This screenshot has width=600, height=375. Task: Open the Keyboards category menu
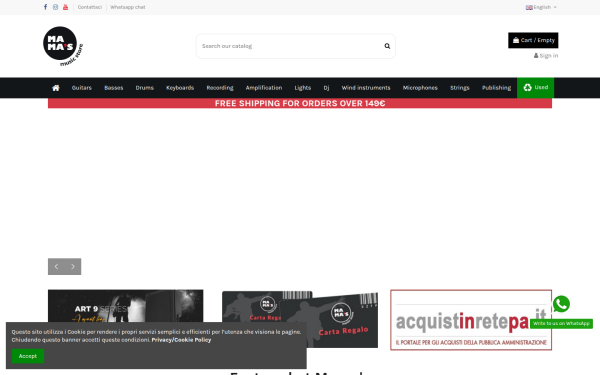click(180, 88)
